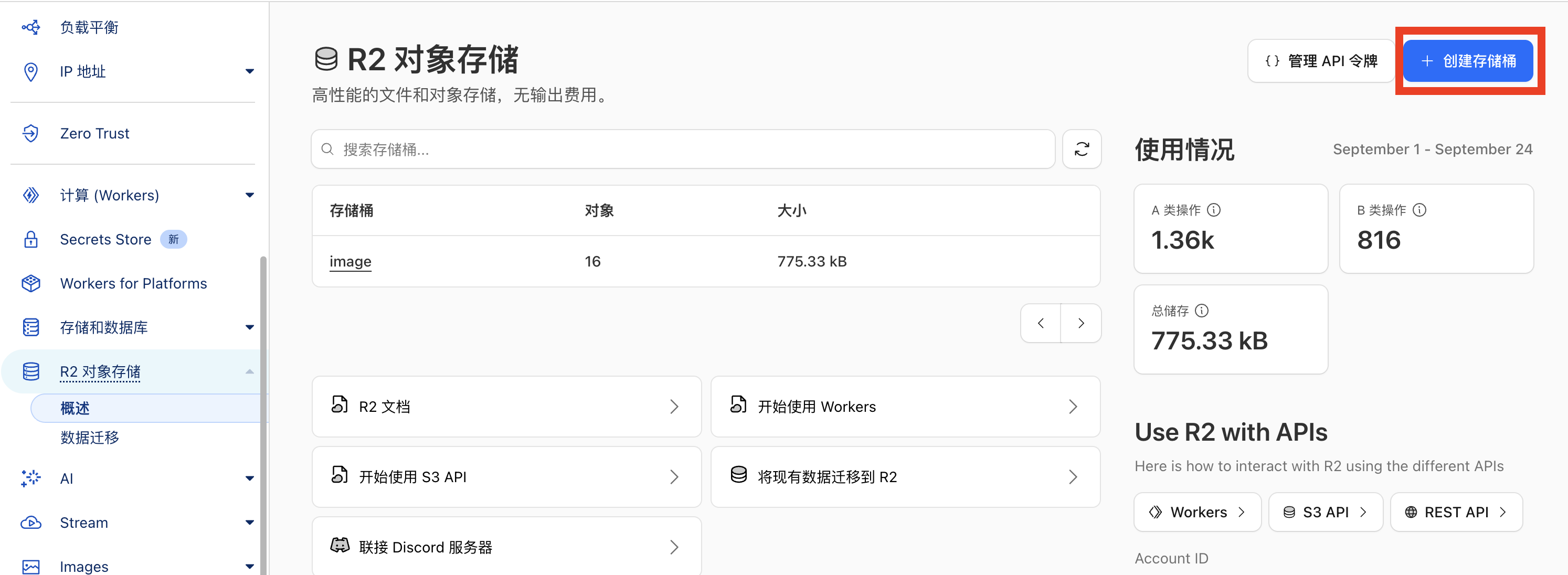Viewport: 1568px width, 575px height.
Task: Click the globe icon on REST API button
Action: click(x=1411, y=513)
